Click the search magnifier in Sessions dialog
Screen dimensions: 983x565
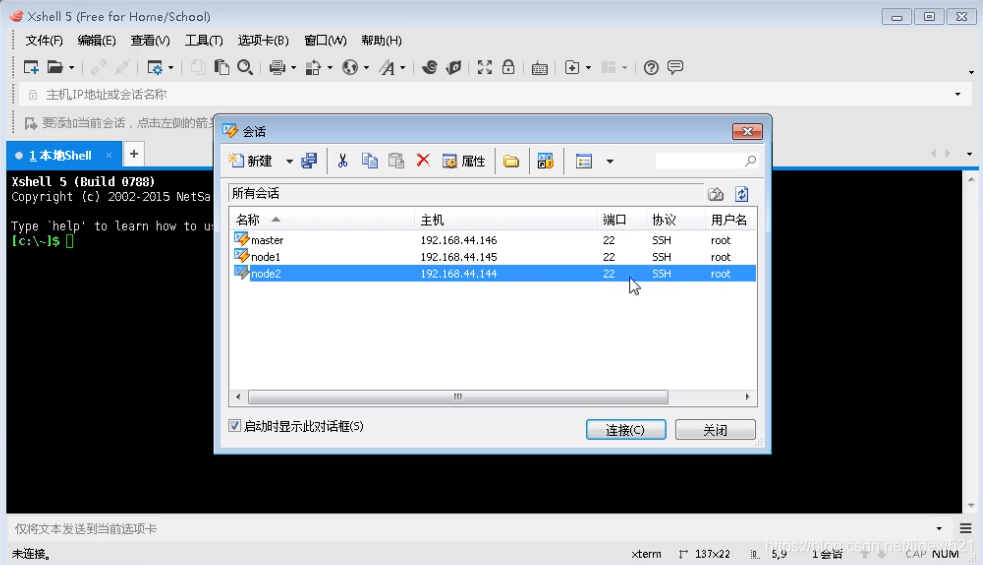[750, 161]
